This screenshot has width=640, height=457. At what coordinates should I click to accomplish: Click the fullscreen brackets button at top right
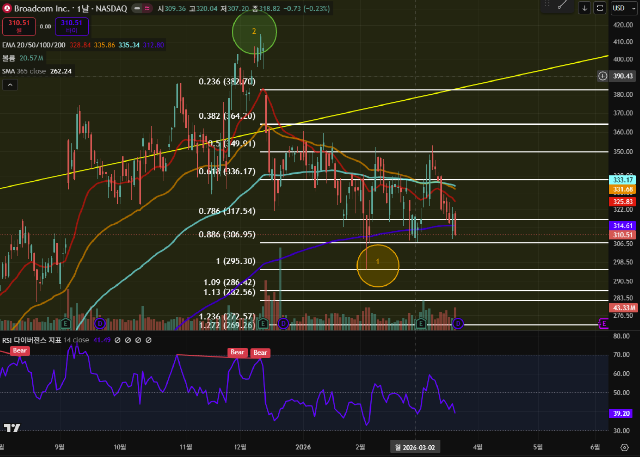click(600, 8)
